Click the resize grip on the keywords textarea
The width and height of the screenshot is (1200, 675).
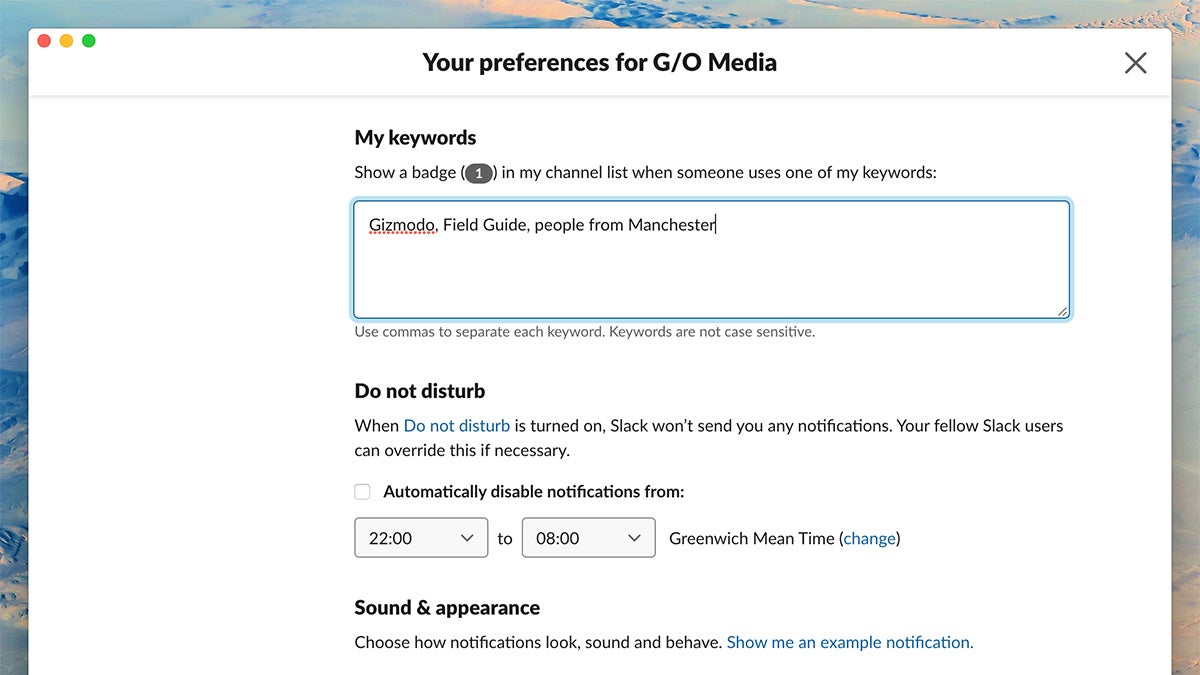1063,311
